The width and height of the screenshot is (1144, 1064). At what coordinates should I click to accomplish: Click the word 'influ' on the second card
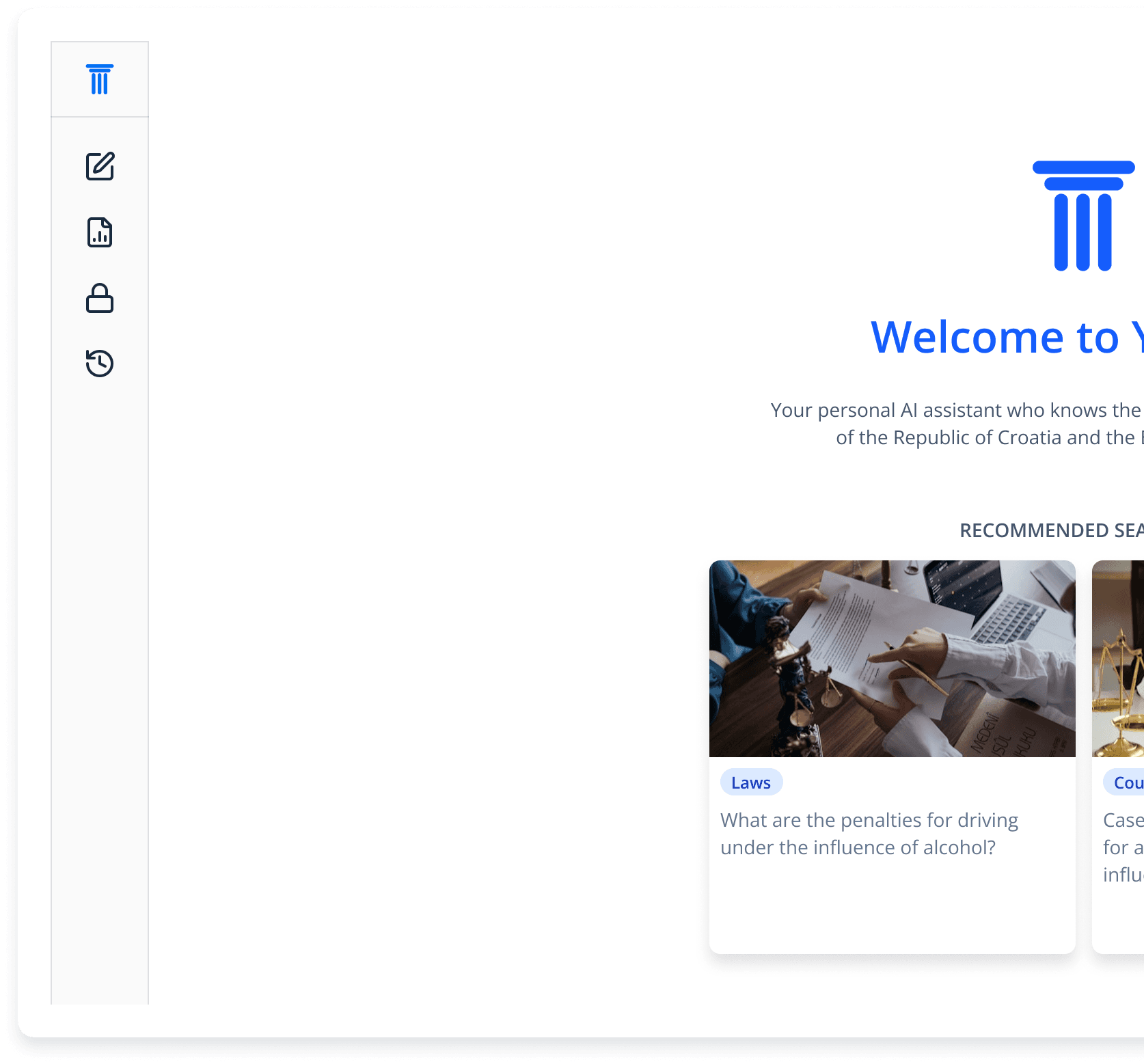[x=1123, y=875]
